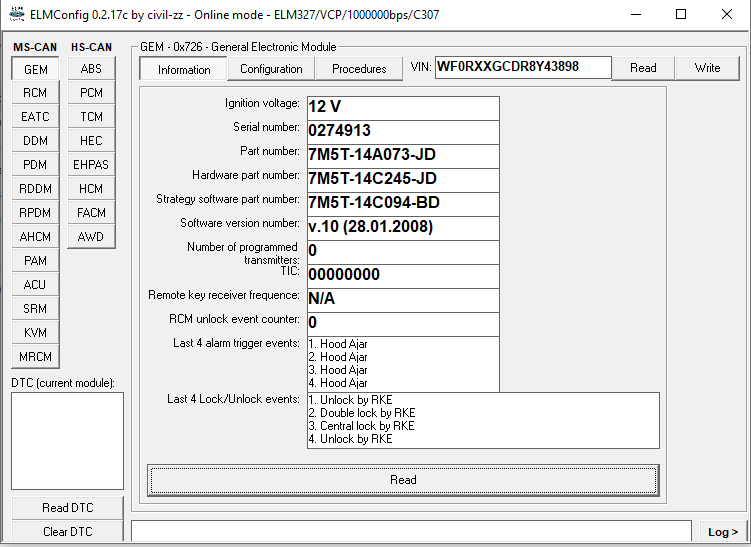Click the wide Read button at bottom
Viewport: 751px width, 547px height.
403,480
